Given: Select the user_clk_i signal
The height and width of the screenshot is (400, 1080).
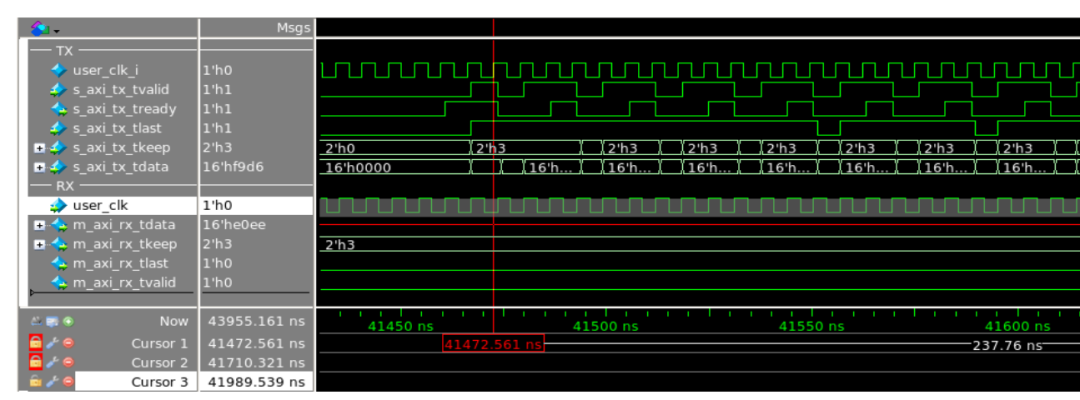Looking at the screenshot, I should 105,70.
